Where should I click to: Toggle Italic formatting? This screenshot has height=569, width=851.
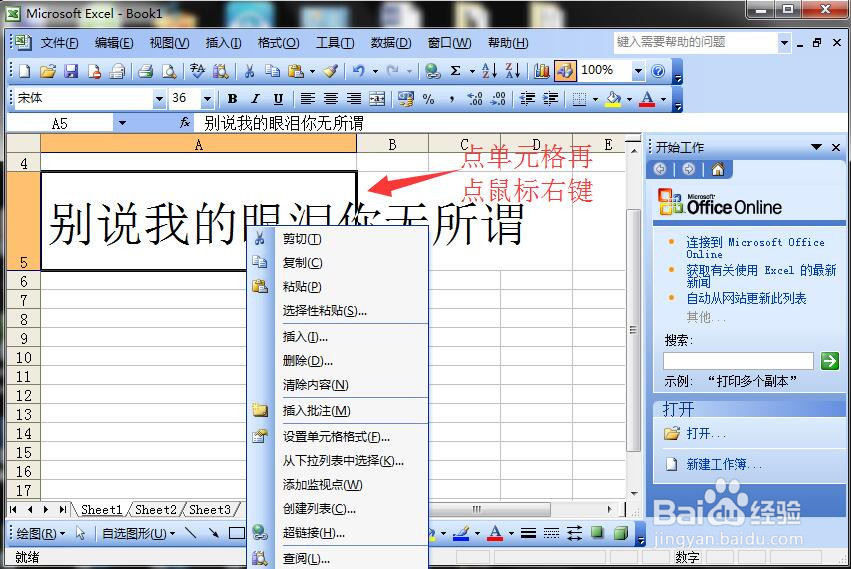(255, 99)
